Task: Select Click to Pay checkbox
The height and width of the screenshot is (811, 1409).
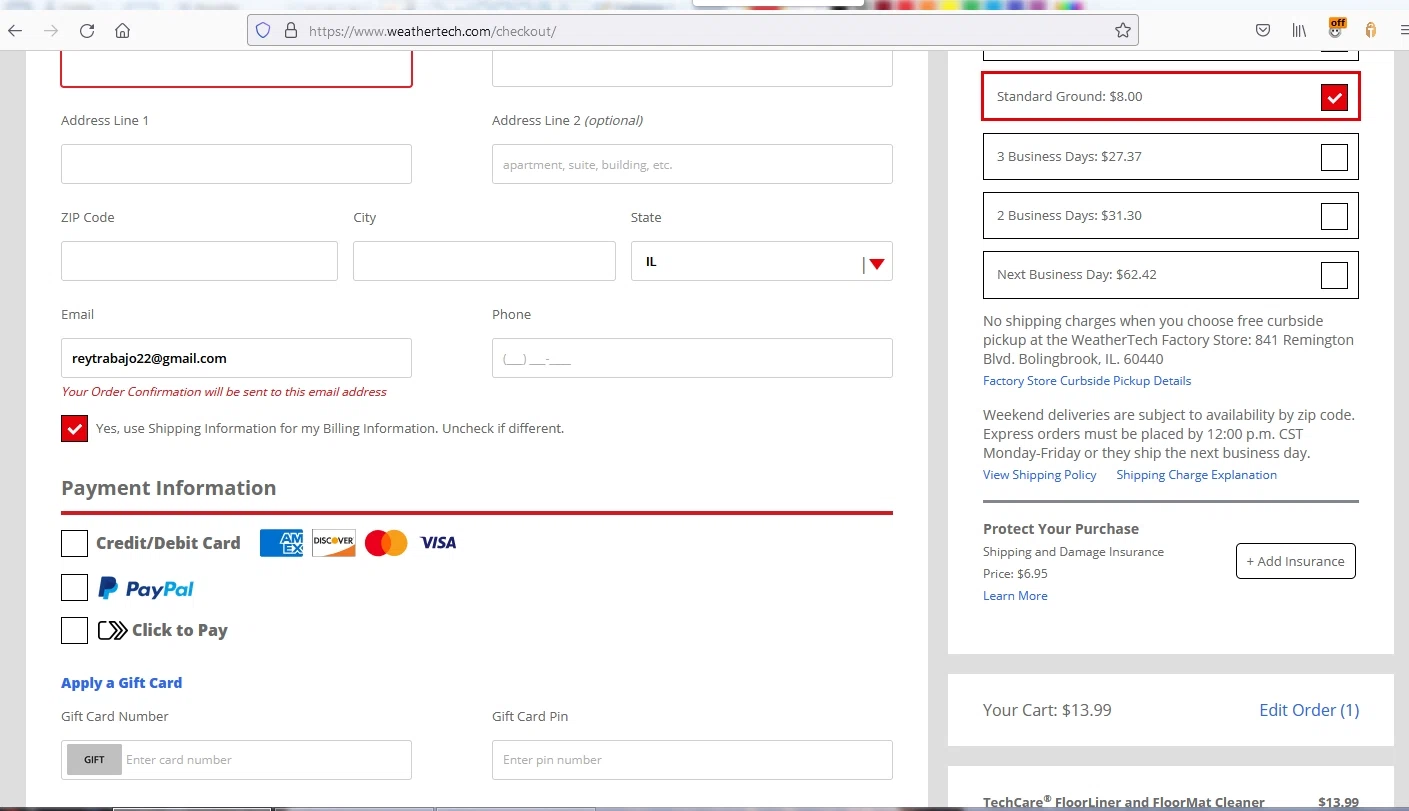Action: [74, 630]
